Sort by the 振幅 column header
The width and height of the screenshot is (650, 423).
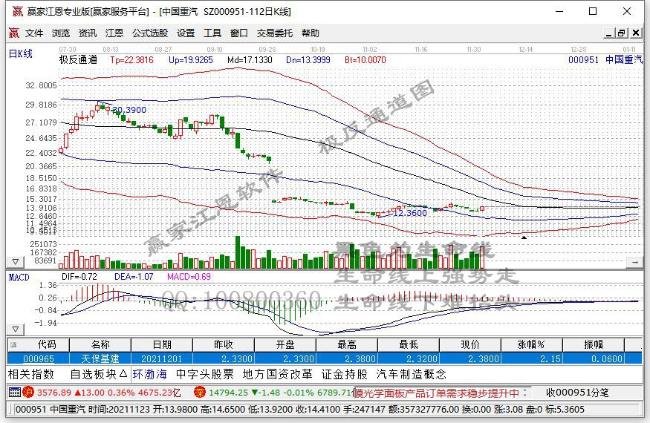pos(593,345)
